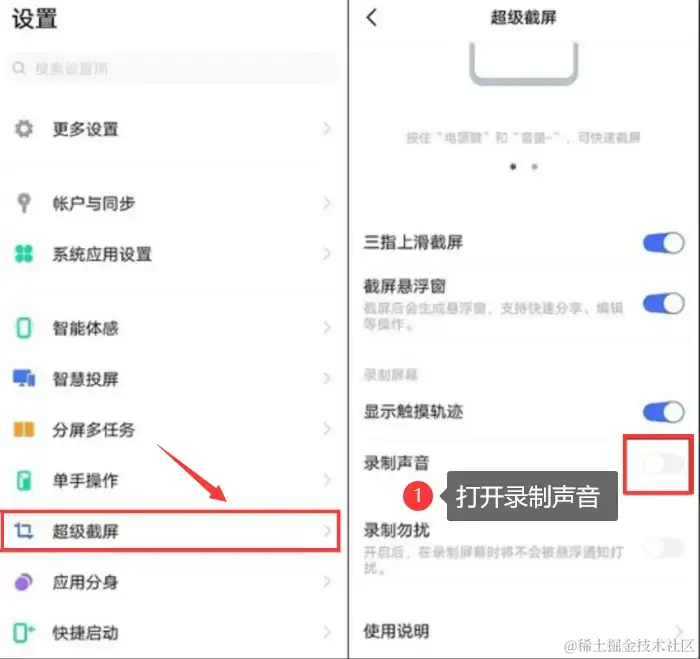Tap the orange 分屏多任务 icon
700x659 pixels.
[x=24, y=430]
